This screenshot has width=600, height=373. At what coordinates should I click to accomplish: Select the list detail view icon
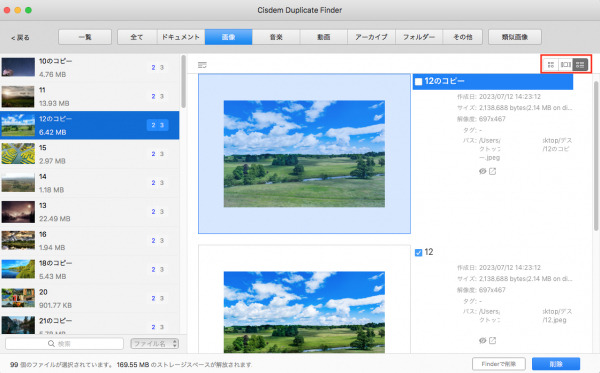580,65
